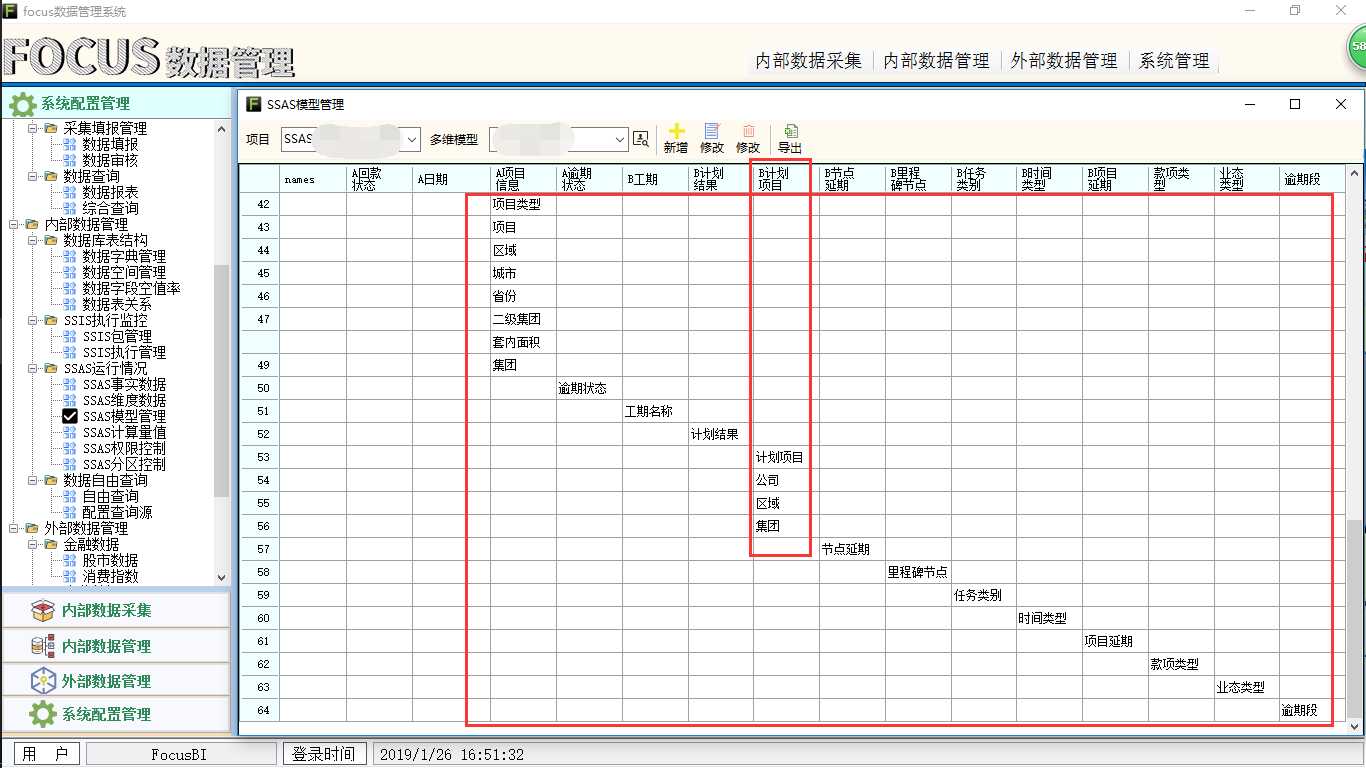The image size is (1366, 768).
Task: Click the FocusBI user field in status bar
Action: click(180, 754)
